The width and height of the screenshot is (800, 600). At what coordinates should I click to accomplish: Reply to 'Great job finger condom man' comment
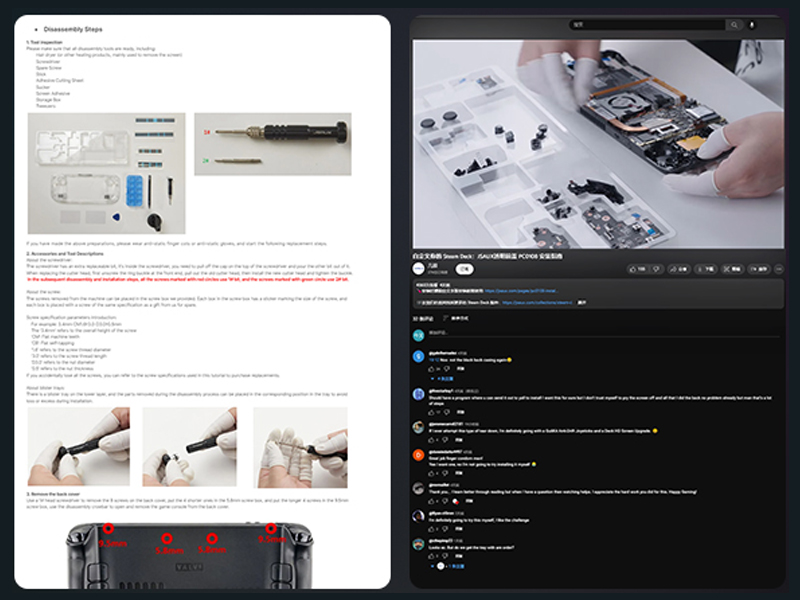tap(459, 473)
